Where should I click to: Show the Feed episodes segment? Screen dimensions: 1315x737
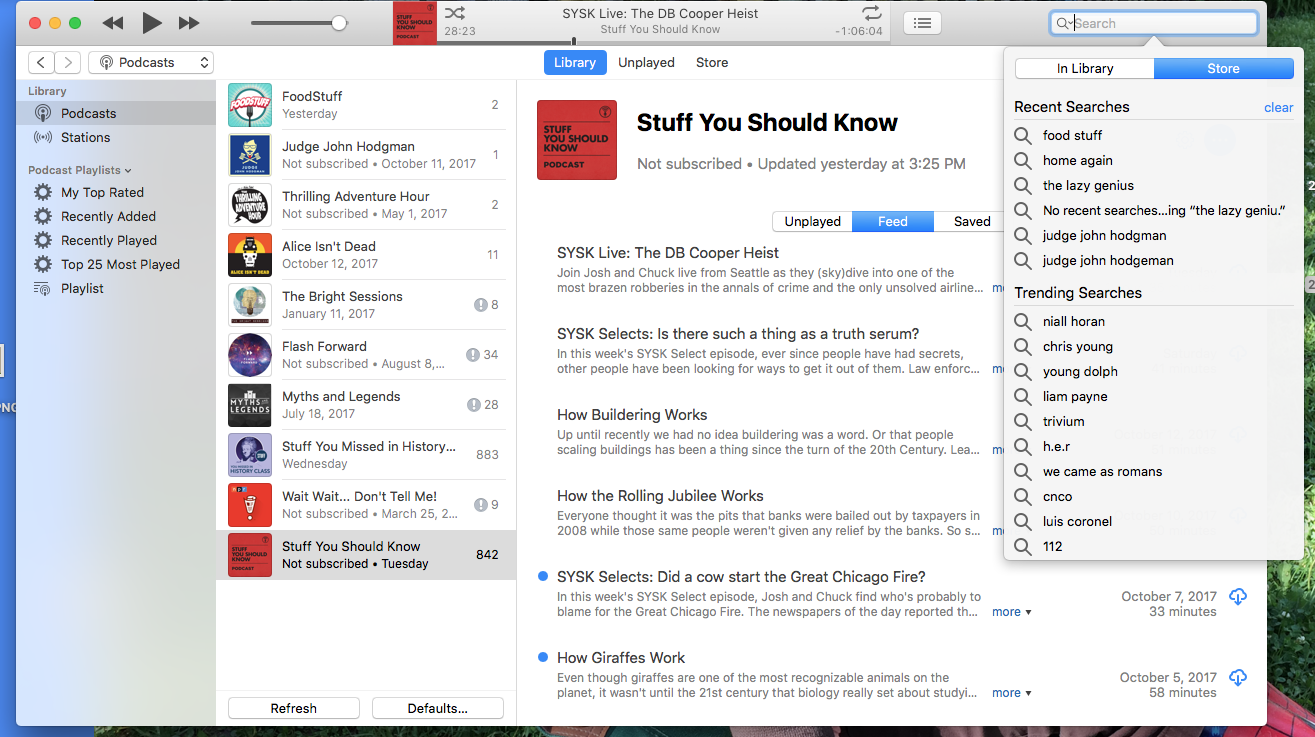pyautogui.click(x=893, y=221)
